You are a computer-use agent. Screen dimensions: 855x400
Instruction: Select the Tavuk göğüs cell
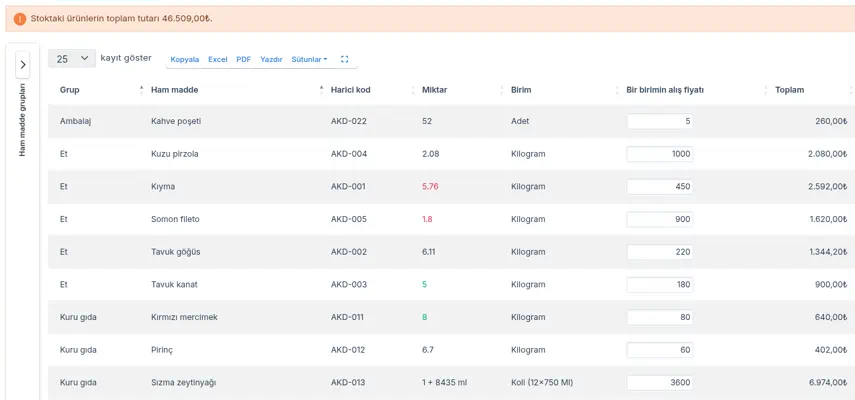pos(176,252)
